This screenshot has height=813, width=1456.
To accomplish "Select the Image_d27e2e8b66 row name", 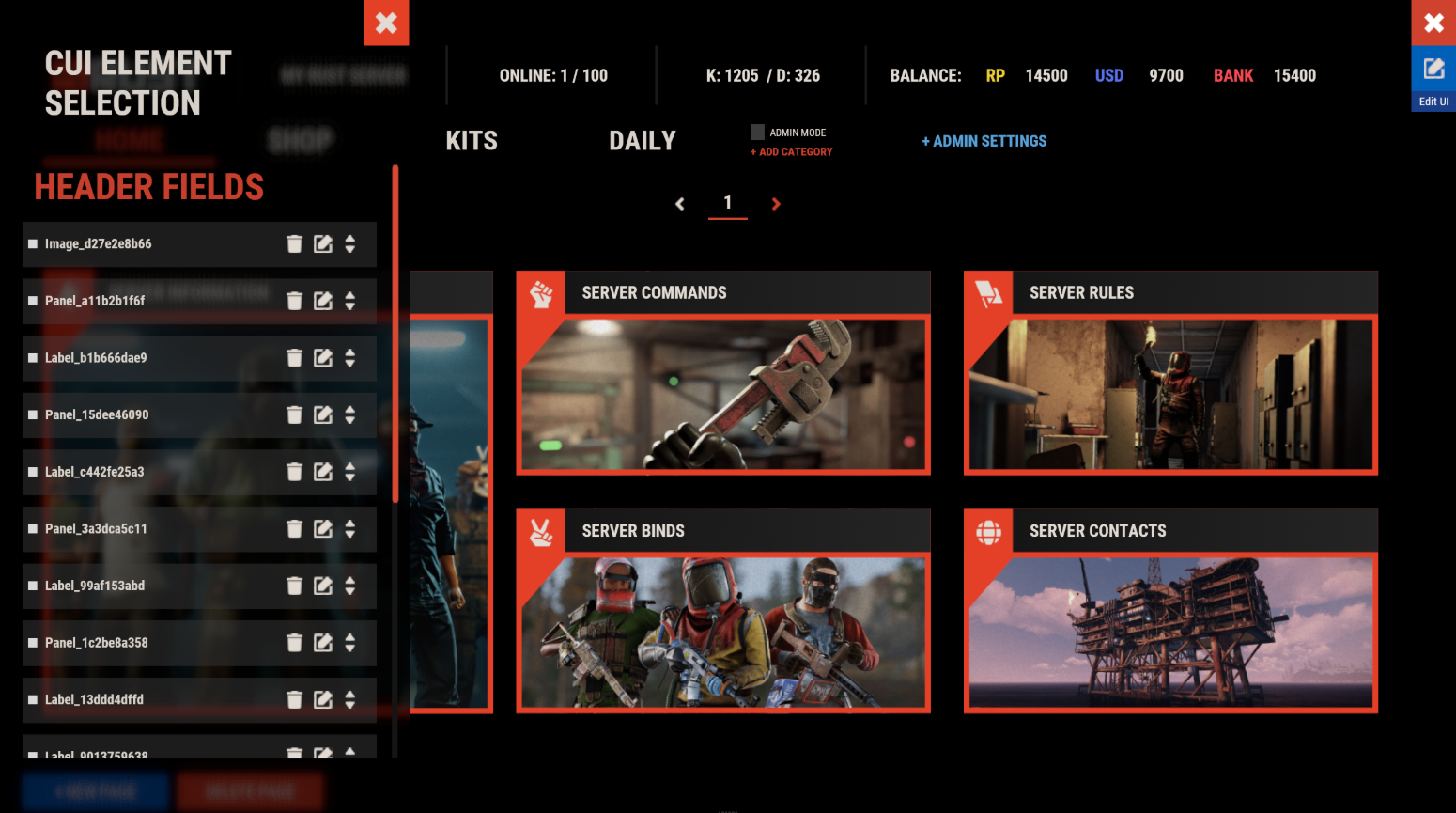I will click(x=98, y=244).
